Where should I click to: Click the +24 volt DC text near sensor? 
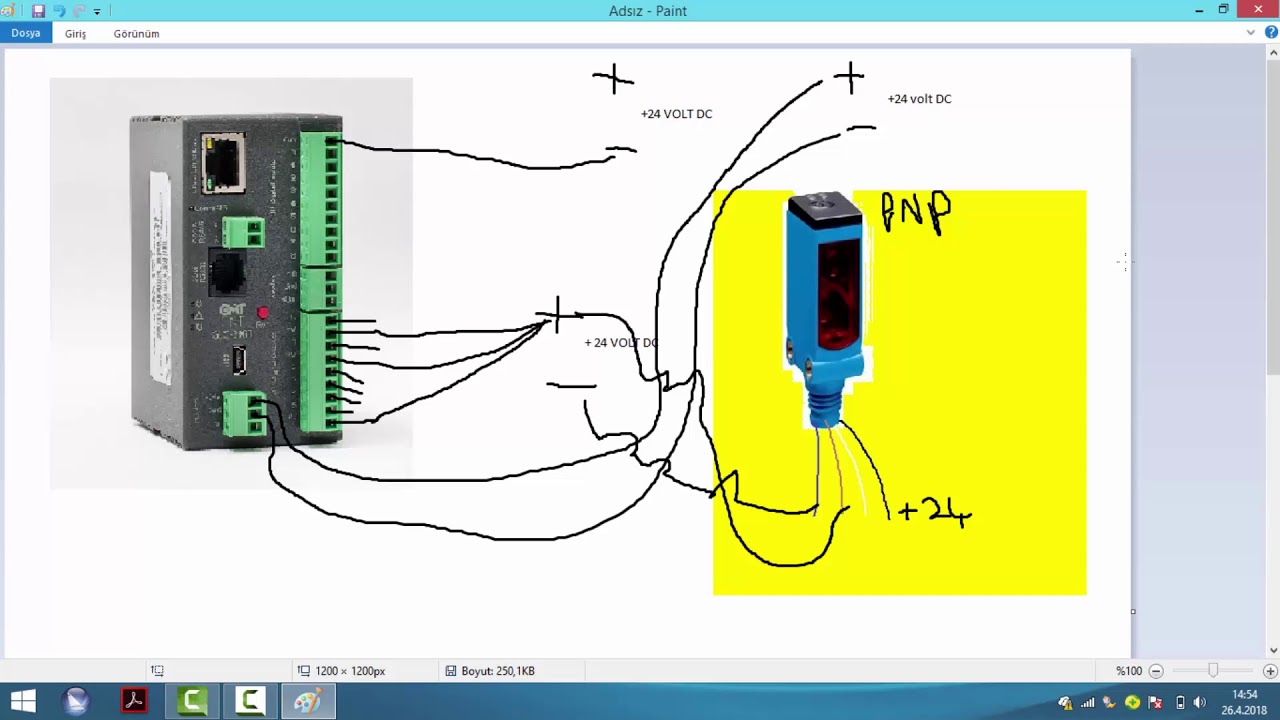(x=919, y=99)
